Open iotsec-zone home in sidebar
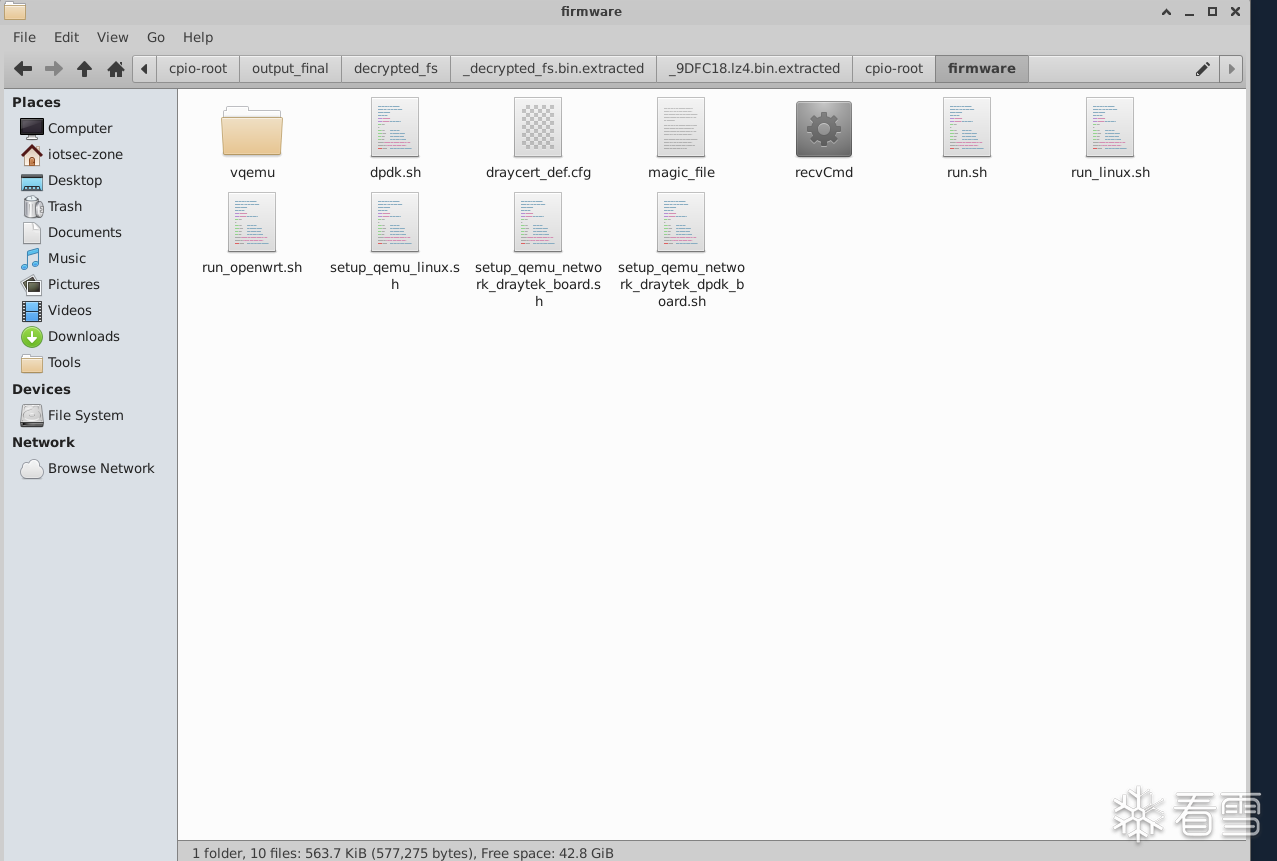The width and height of the screenshot is (1277, 861). pos(90,154)
